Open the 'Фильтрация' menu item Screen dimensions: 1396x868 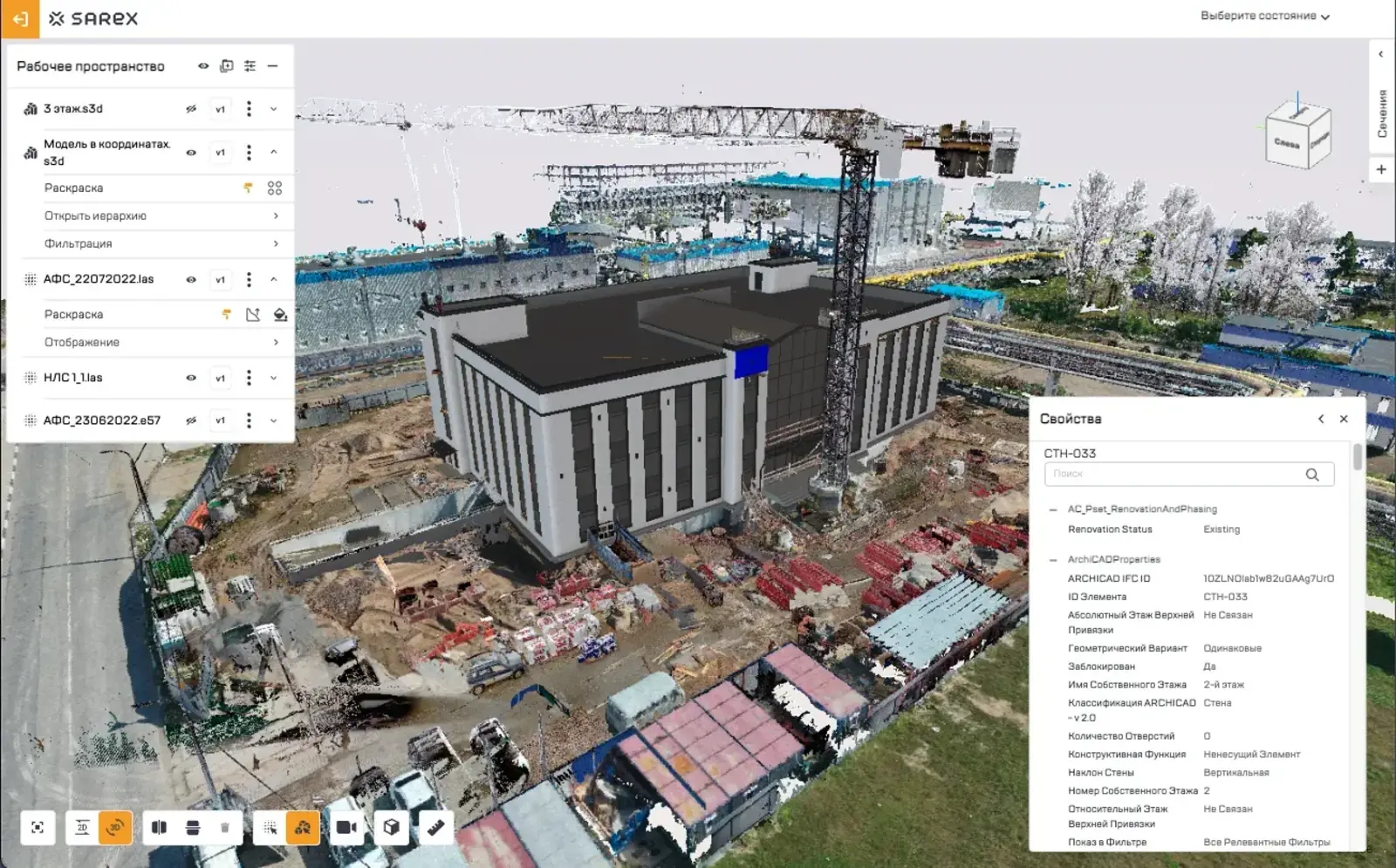pos(161,243)
